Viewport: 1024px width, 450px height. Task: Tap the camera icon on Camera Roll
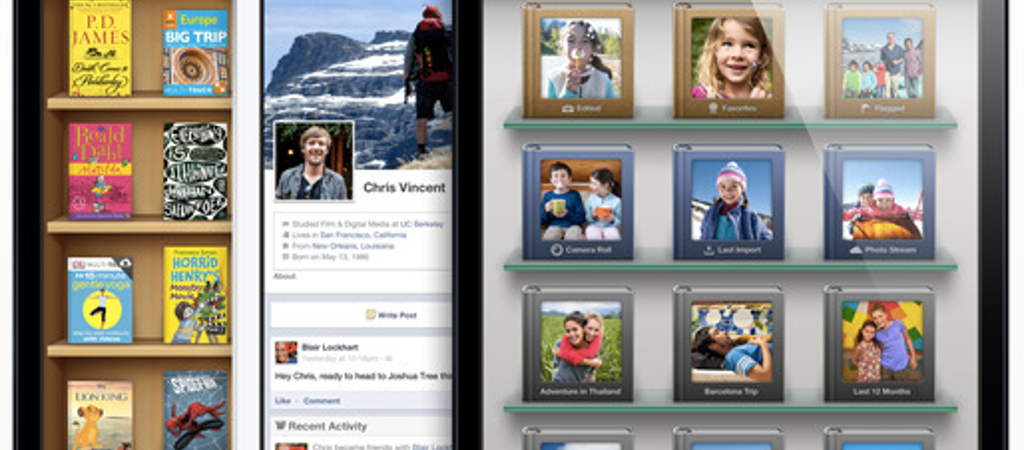click(557, 249)
